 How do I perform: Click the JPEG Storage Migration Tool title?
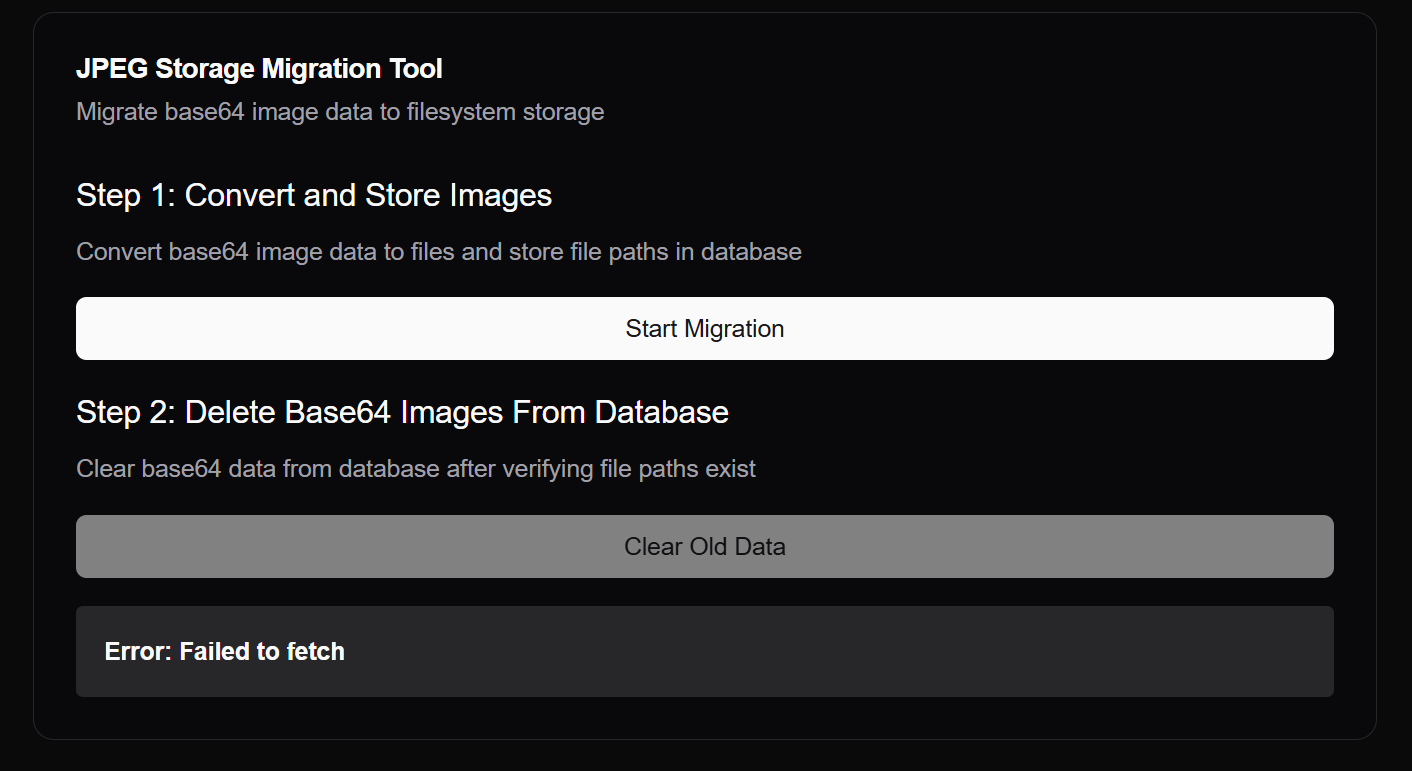tap(259, 69)
